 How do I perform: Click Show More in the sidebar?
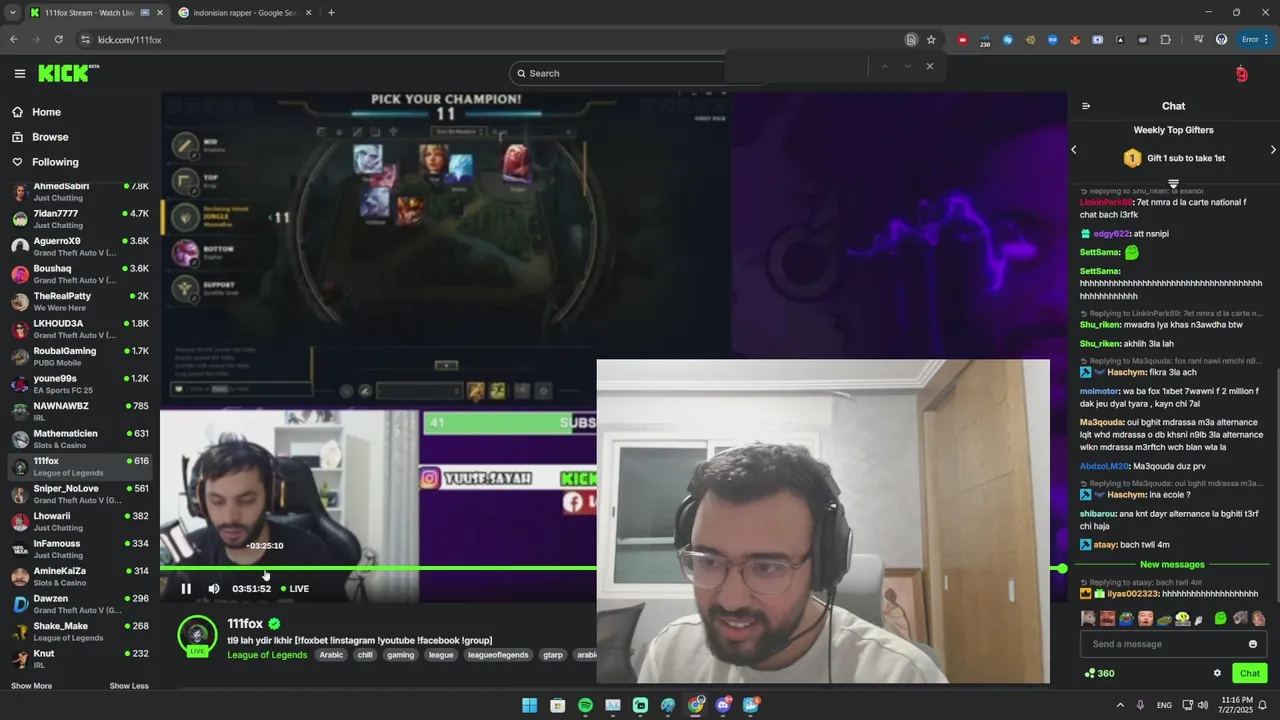click(x=31, y=686)
